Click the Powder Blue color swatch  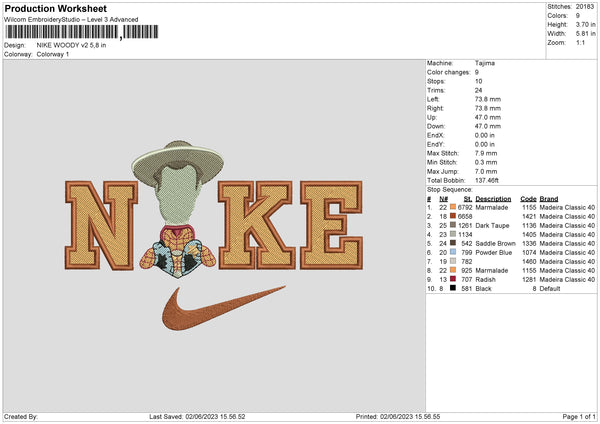click(x=453, y=252)
